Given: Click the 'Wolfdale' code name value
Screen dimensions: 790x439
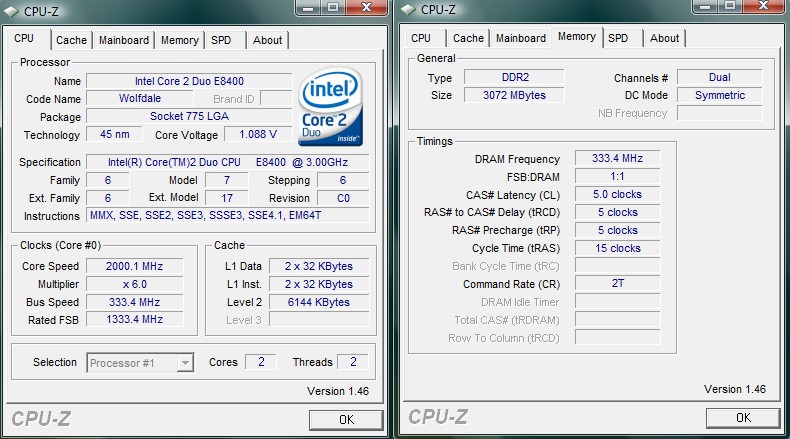Looking at the screenshot, I should point(140,98).
